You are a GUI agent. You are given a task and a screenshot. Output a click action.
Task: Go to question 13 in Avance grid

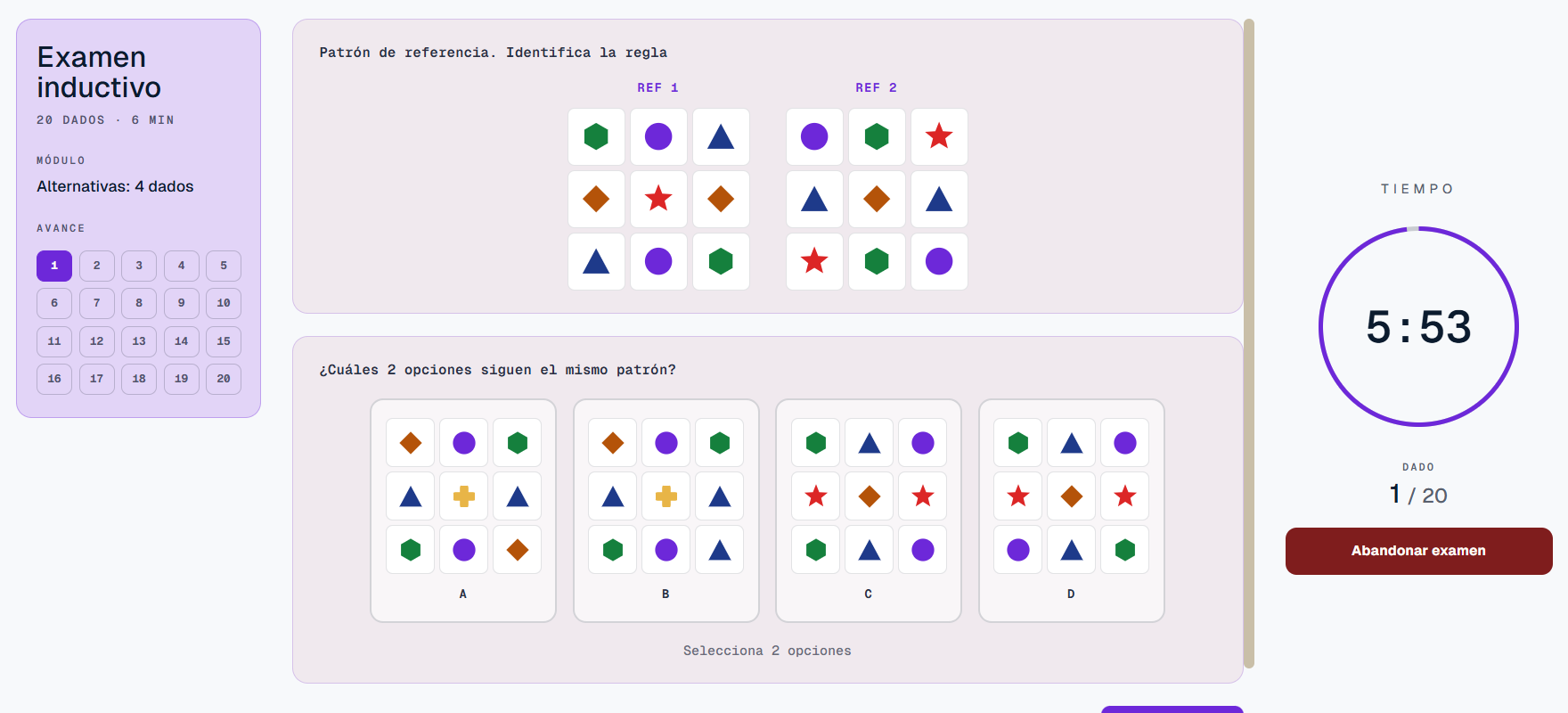click(139, 341)
